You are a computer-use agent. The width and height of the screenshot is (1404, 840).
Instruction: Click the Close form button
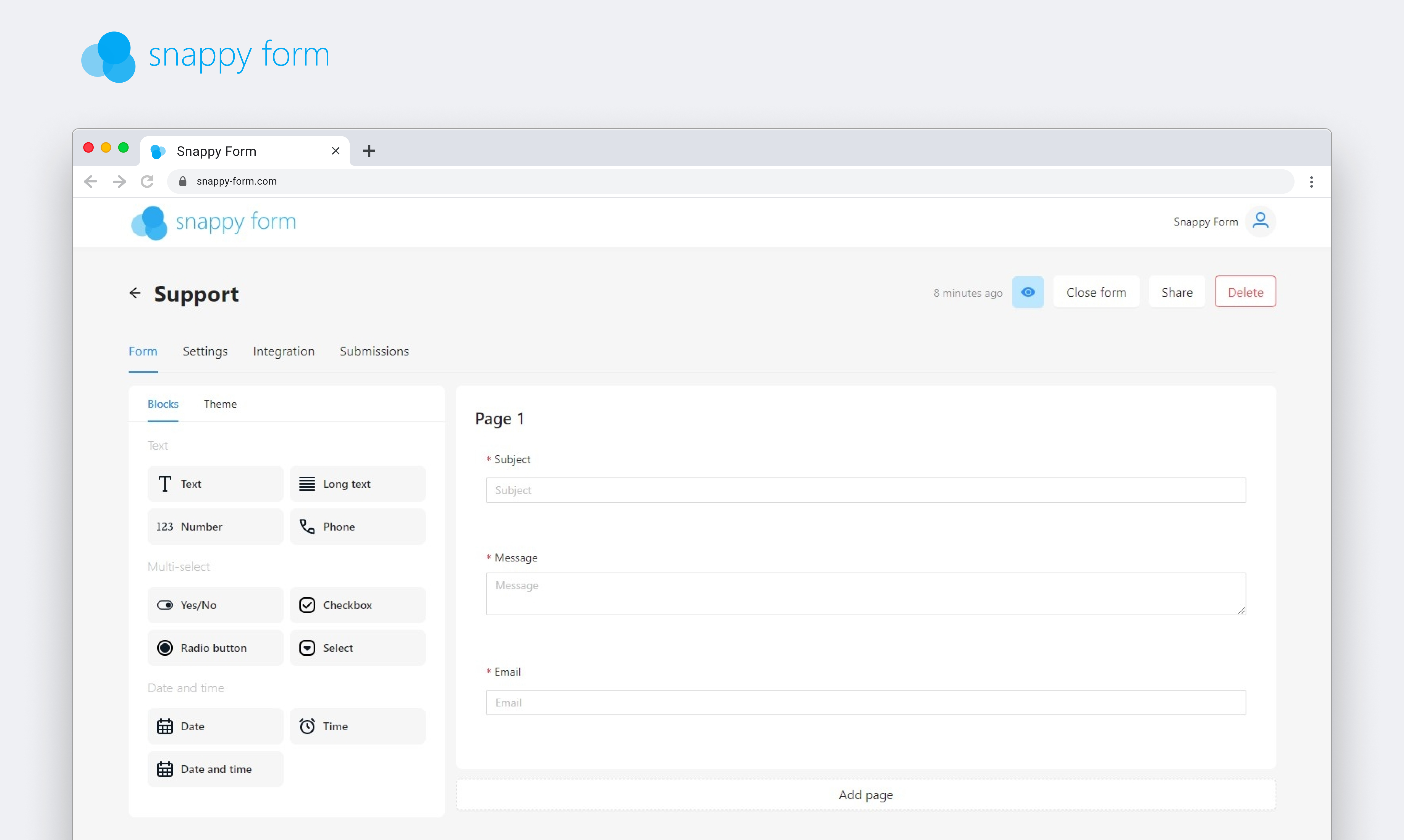[1096, 292]
